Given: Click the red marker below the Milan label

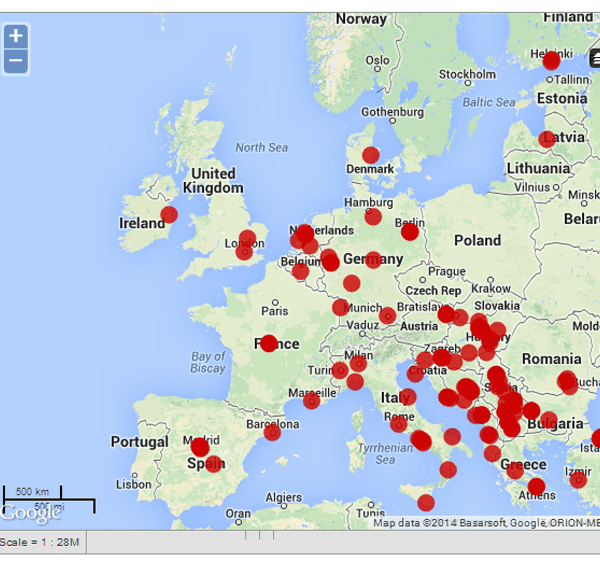Looking at the screenshot, I should (x=358, y=363).
